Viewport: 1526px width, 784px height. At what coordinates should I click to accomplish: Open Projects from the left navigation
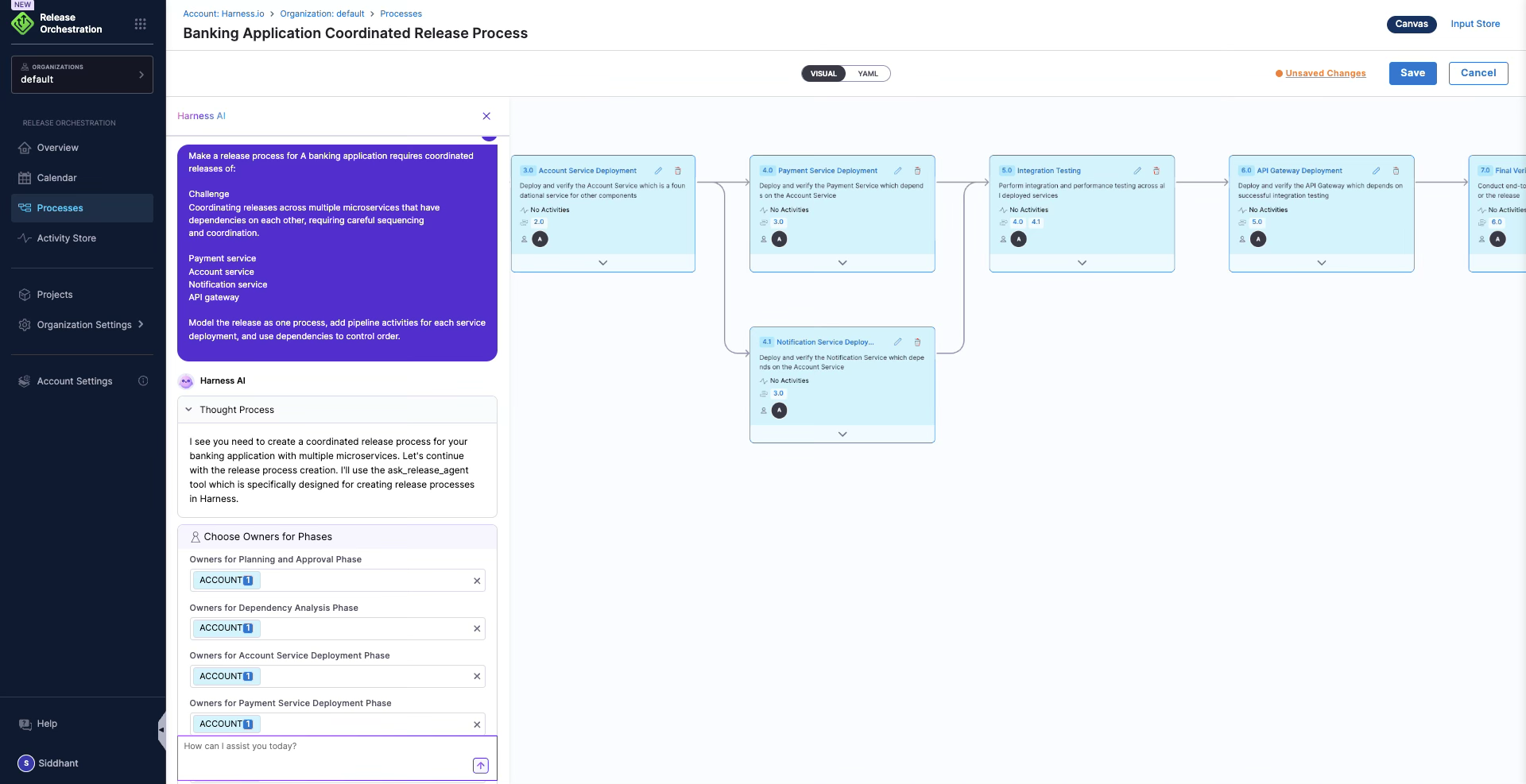coord(55,295)
